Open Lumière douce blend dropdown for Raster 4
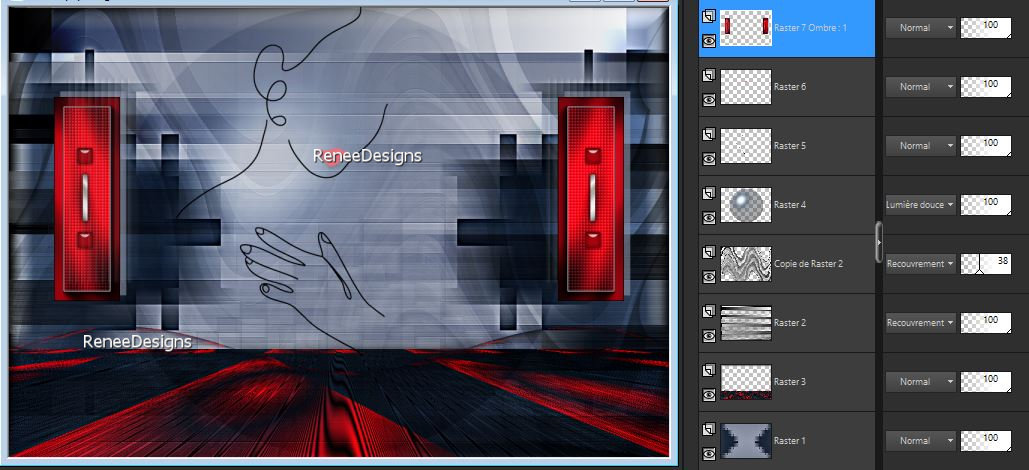The width and height of the screenshot is (1029, 470). coord(921,205)
